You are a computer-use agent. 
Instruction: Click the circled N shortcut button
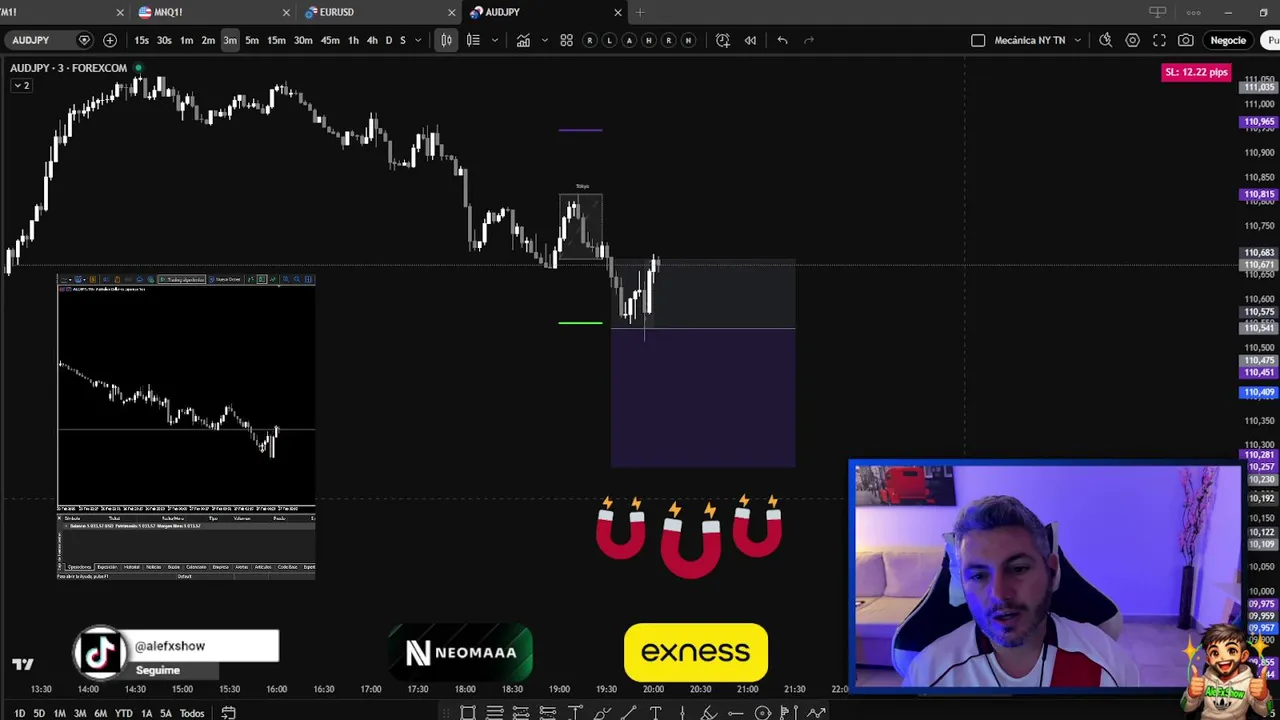pyautogui.click(x=688, y=40)
